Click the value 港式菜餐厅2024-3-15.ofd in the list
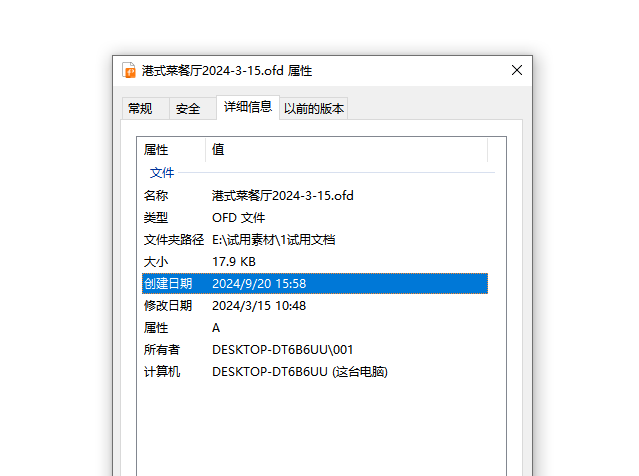 coord(283,196)
